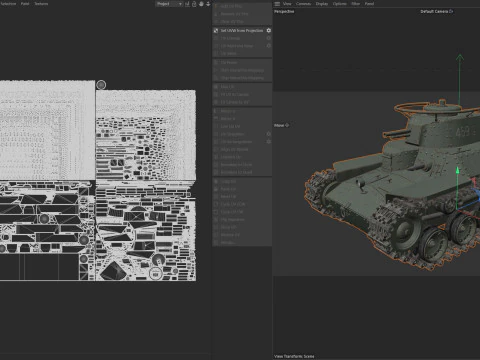
Task: Select the Paste UV entry
Action: pos(242,189)
